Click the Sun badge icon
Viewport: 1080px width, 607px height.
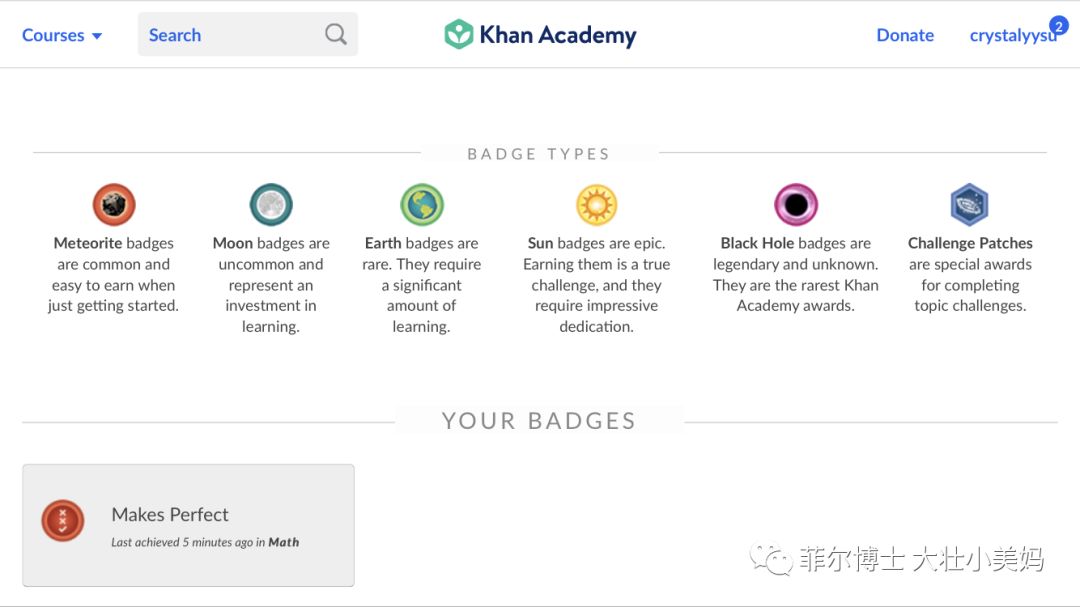pos(596,205)
